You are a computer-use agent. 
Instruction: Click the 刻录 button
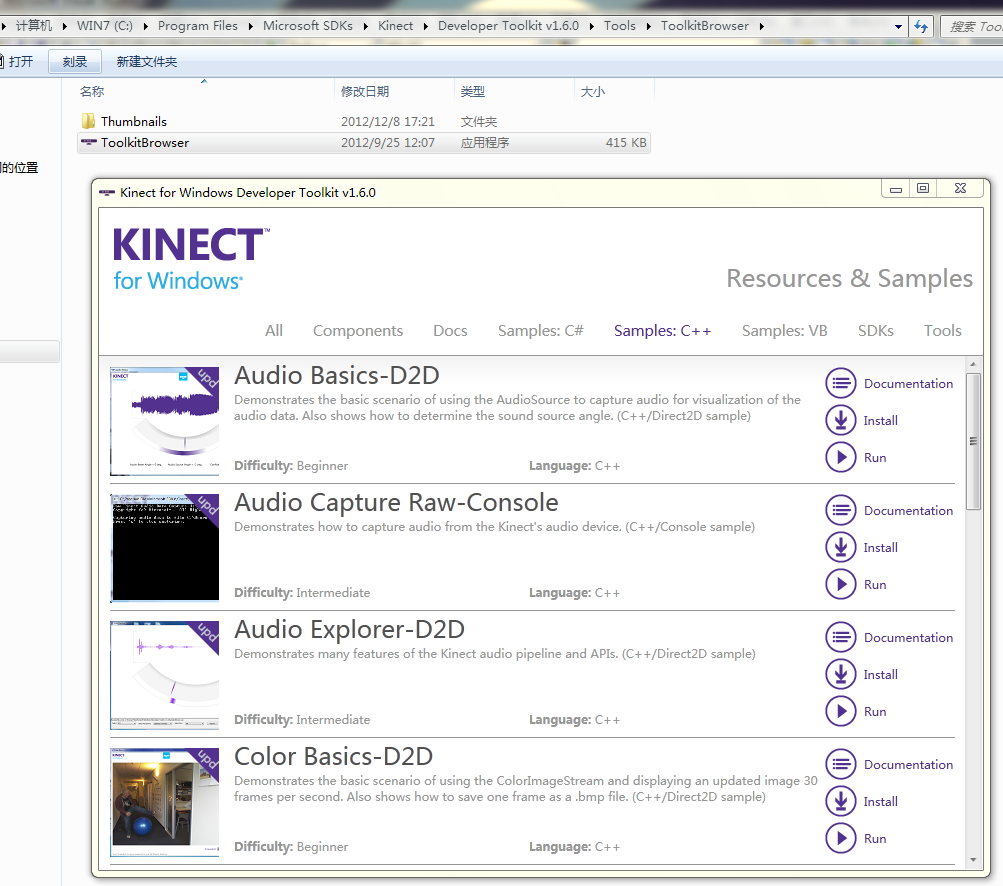point(74,61)
